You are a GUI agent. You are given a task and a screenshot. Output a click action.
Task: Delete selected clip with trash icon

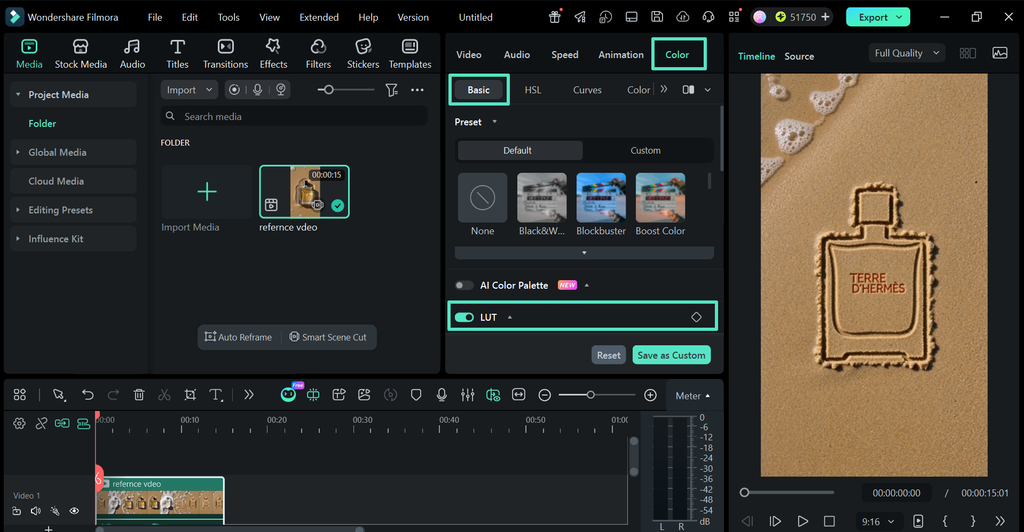point(138,394)
